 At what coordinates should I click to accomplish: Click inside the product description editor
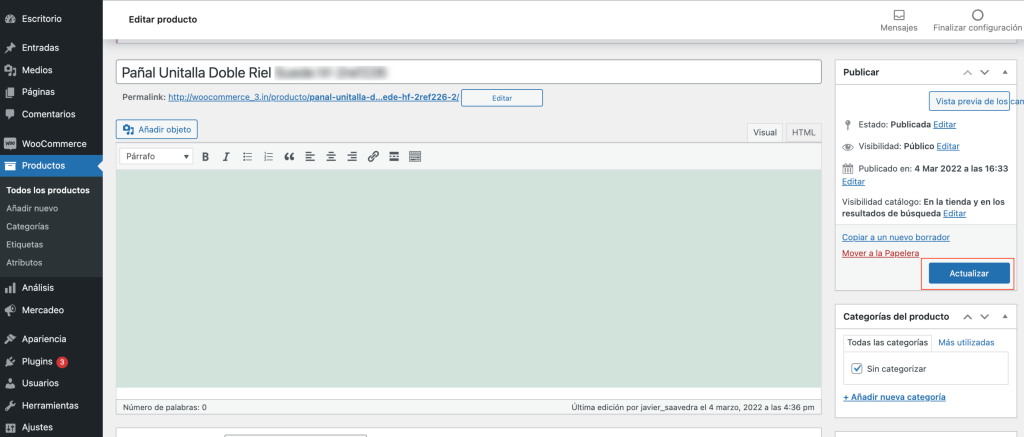click(x=468, y=279)
